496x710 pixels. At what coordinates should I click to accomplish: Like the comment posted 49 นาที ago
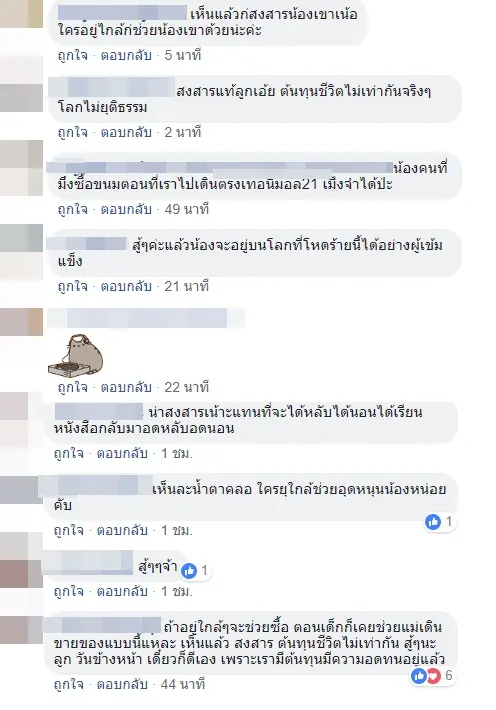click(72, 209)
